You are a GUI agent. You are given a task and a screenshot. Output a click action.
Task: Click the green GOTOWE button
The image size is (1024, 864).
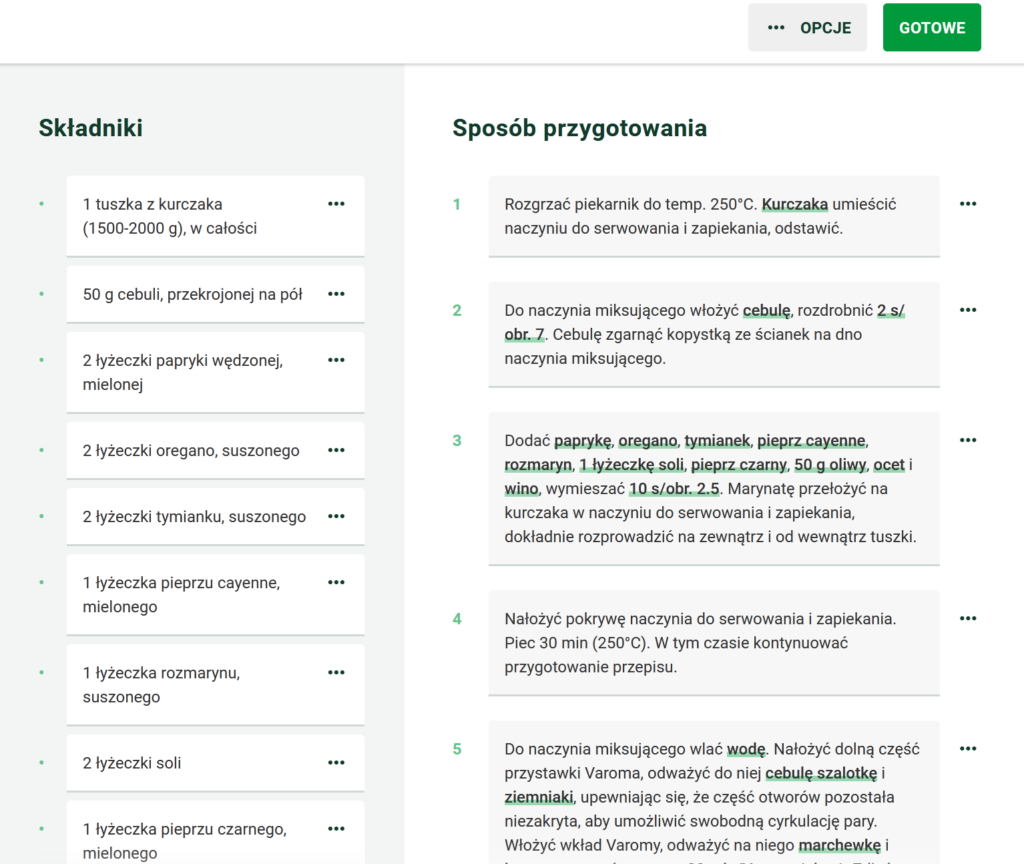[x=931, y=28]
